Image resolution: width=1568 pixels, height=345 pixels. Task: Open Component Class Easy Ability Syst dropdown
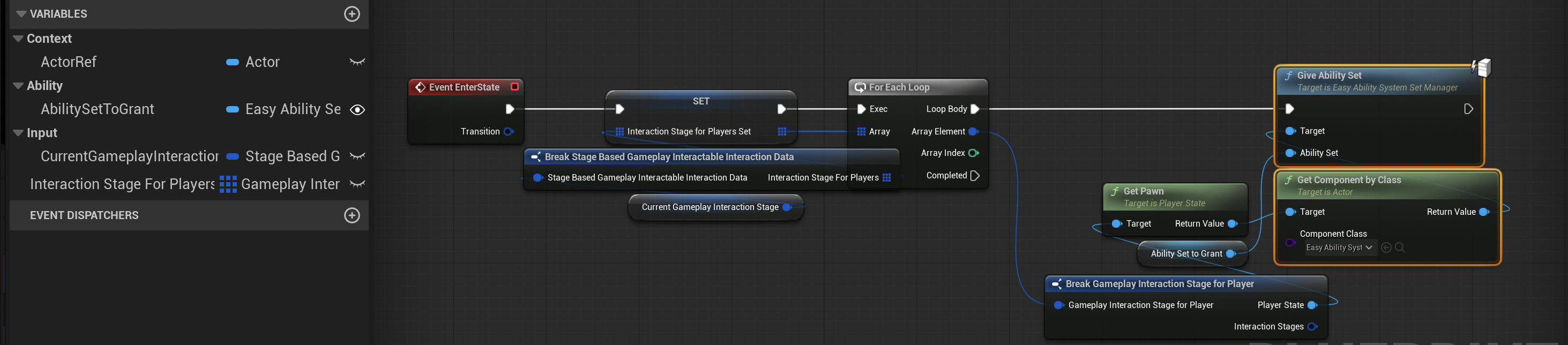click(1339, 247)
